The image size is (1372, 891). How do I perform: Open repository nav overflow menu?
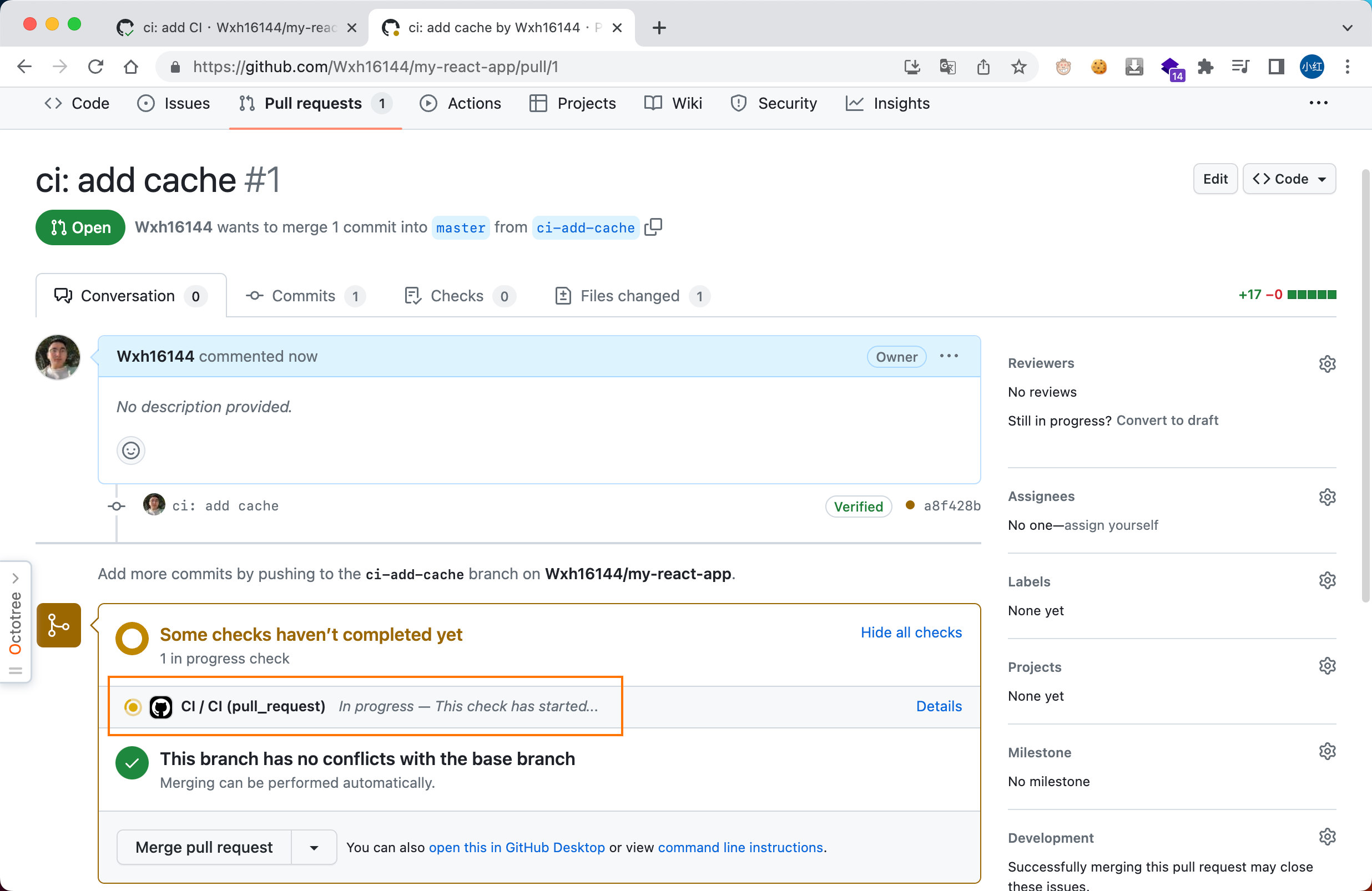click(x=1318, y=103)
